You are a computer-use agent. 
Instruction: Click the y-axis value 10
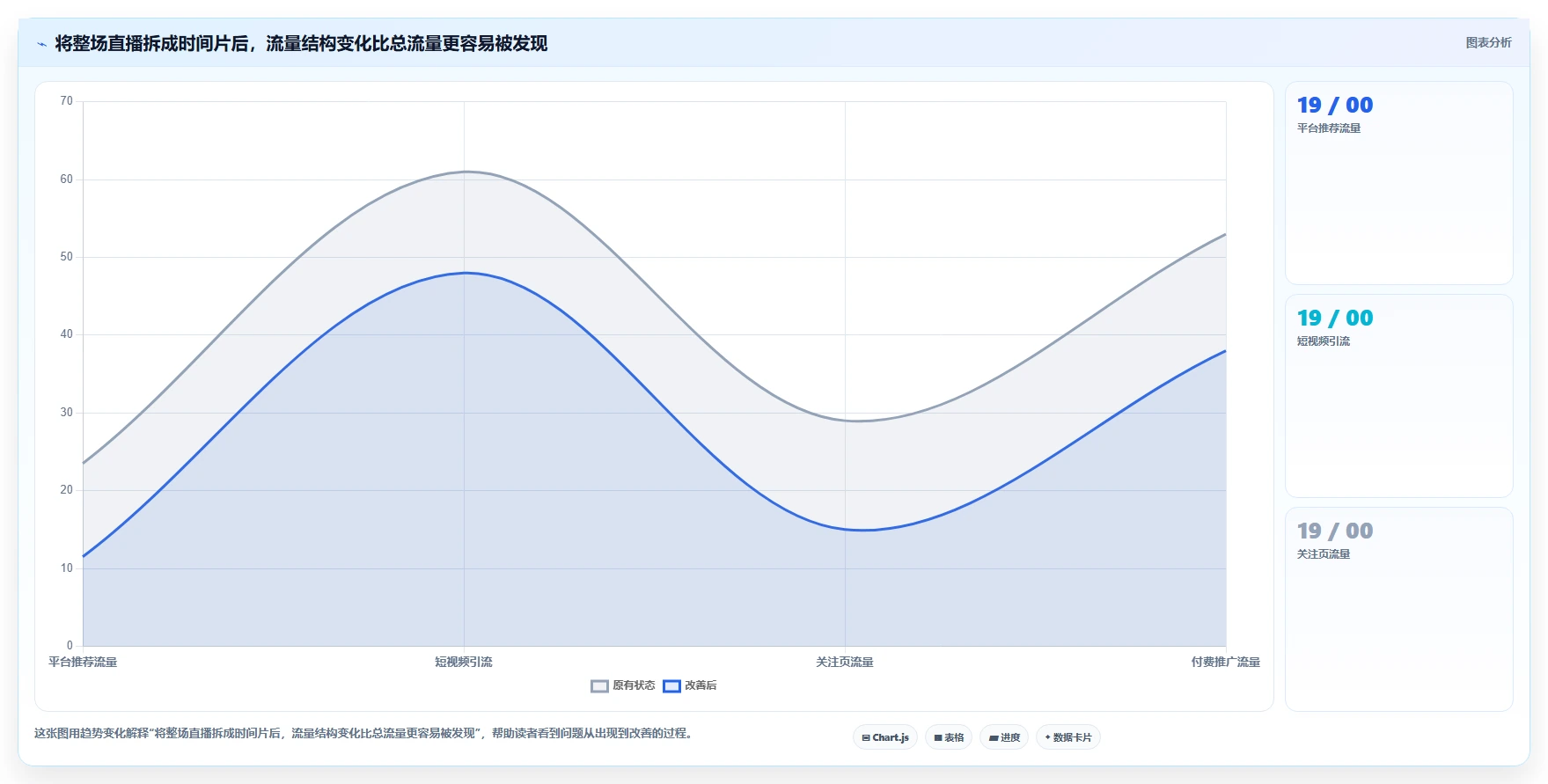coord(67,568)
